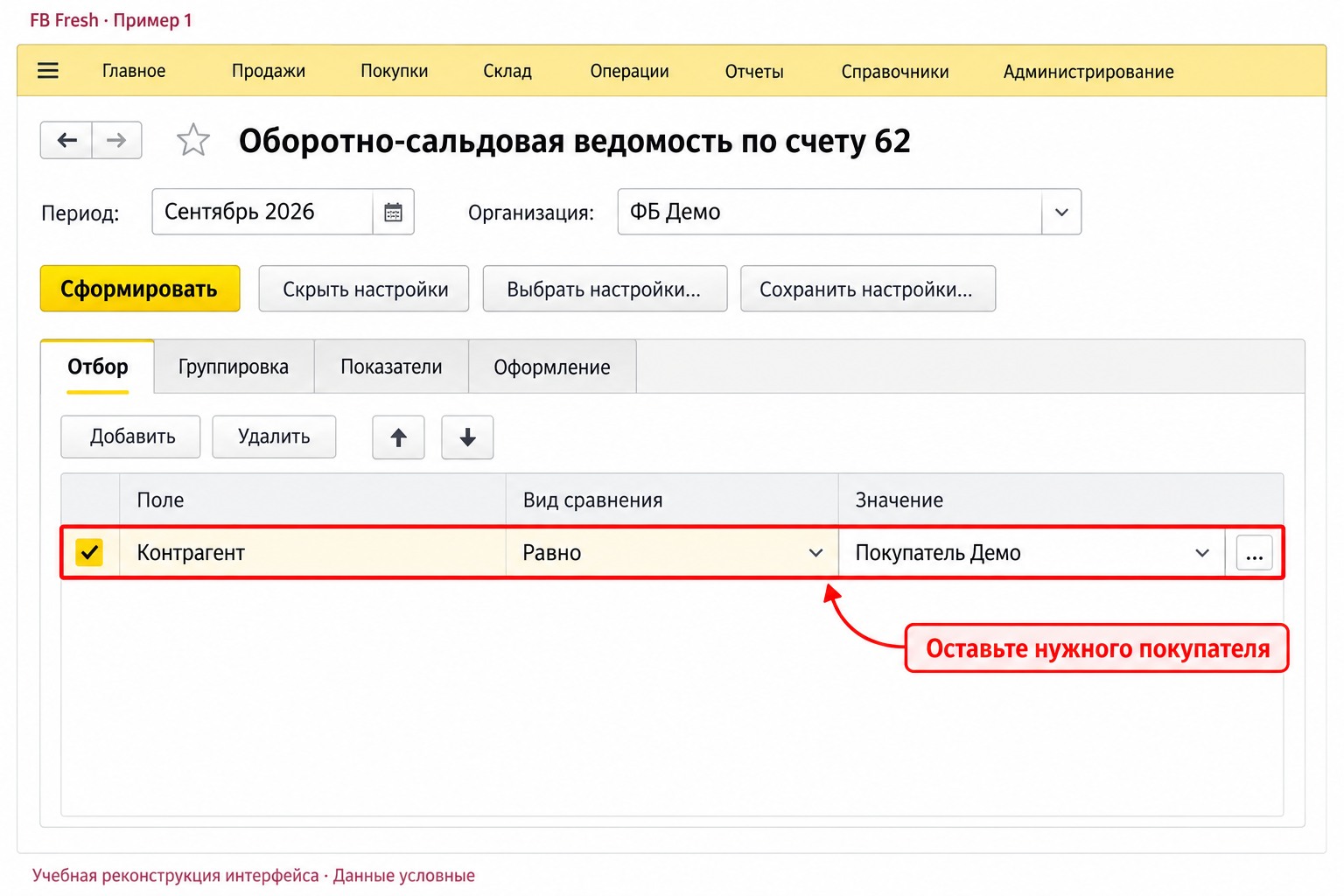This screenshot has height=896, width=1344.
Task: Open the period calendar picker
Action: pyautogui.click(x=394, y=212)
